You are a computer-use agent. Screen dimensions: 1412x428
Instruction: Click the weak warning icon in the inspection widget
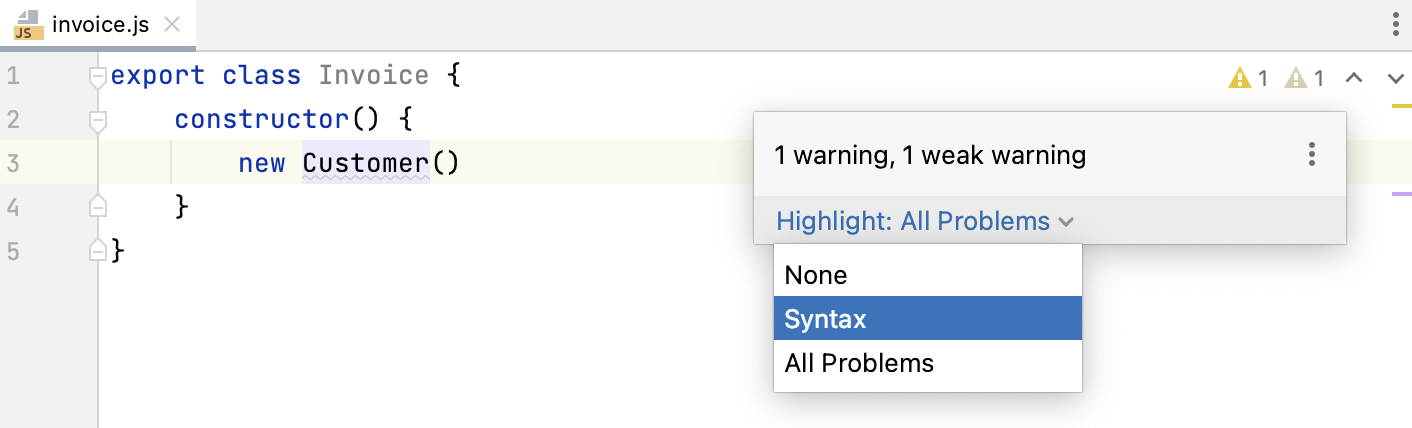pos(1296,78)
